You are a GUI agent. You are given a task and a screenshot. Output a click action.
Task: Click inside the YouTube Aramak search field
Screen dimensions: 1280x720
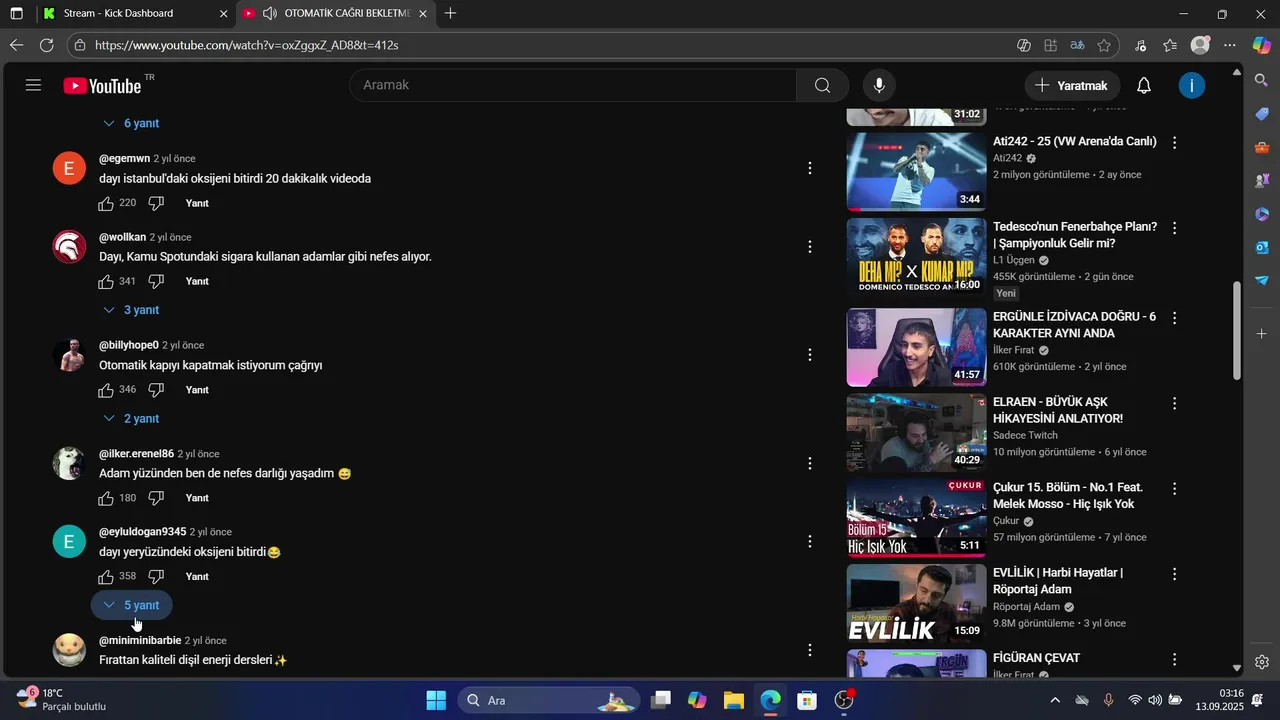573,85
